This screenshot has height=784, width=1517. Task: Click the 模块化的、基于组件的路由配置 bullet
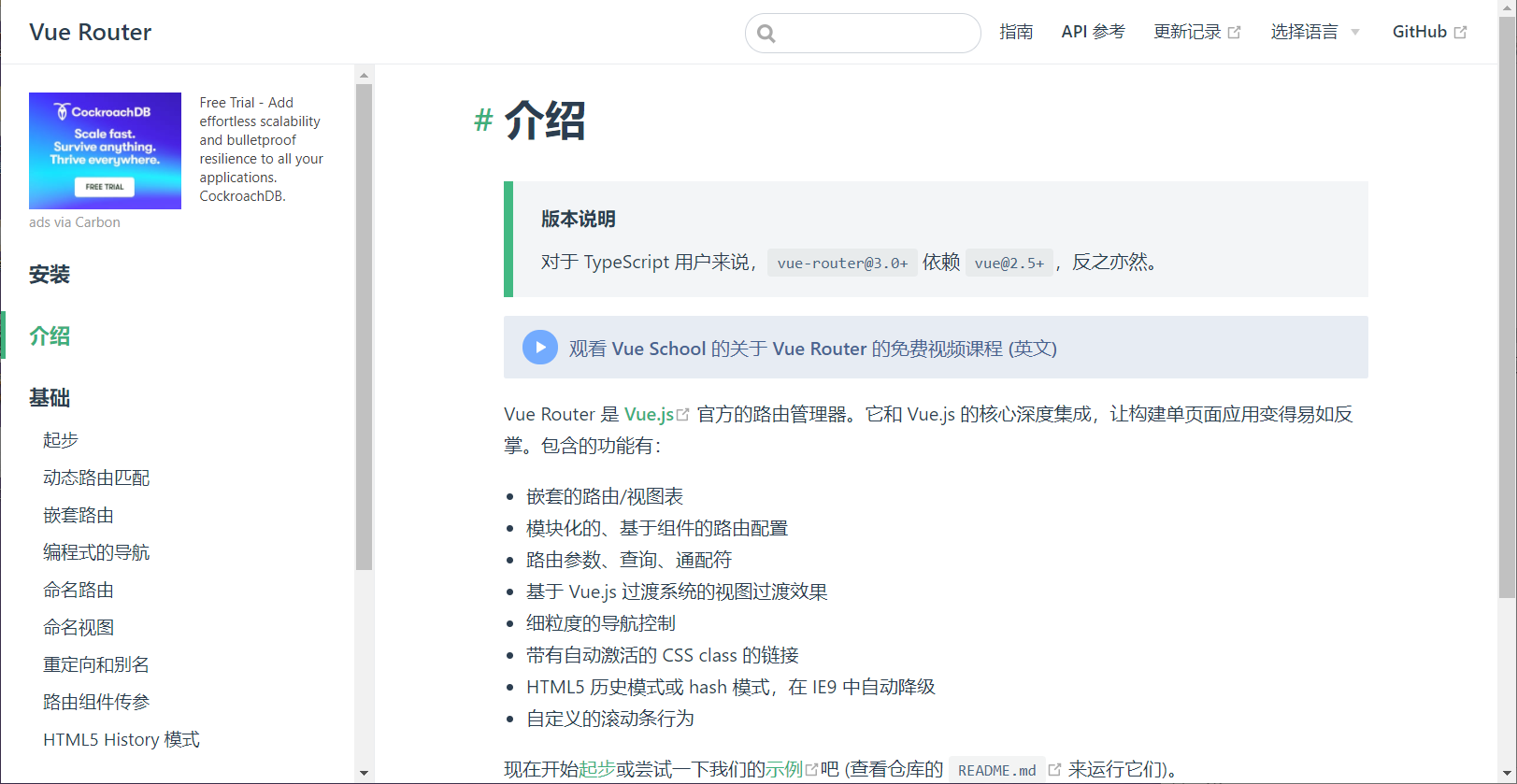(657, 528)
